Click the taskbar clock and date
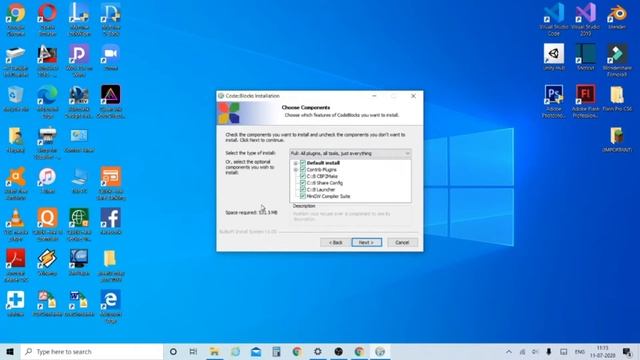The height and width of the screenshot is (360, 640). (x=602, y=352)
